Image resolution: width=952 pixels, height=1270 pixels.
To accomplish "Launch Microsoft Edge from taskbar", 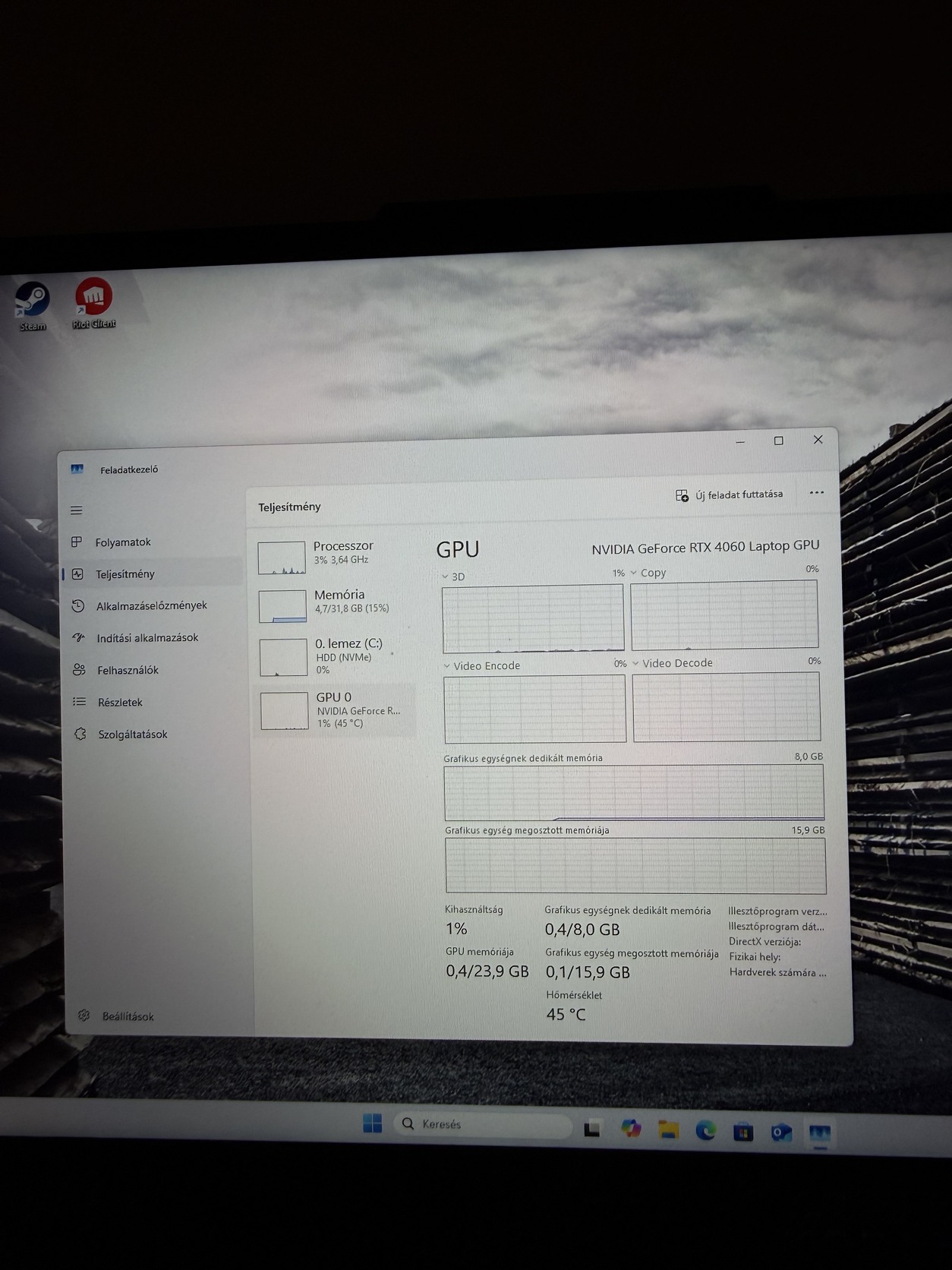I will (x=706, y=1132).
